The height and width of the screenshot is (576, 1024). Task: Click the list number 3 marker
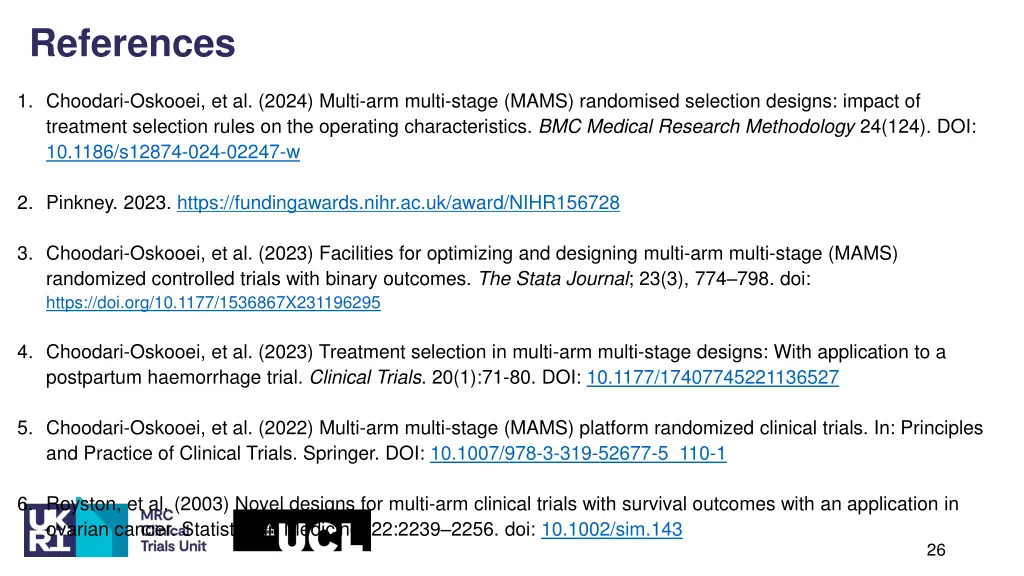[24, 253]
